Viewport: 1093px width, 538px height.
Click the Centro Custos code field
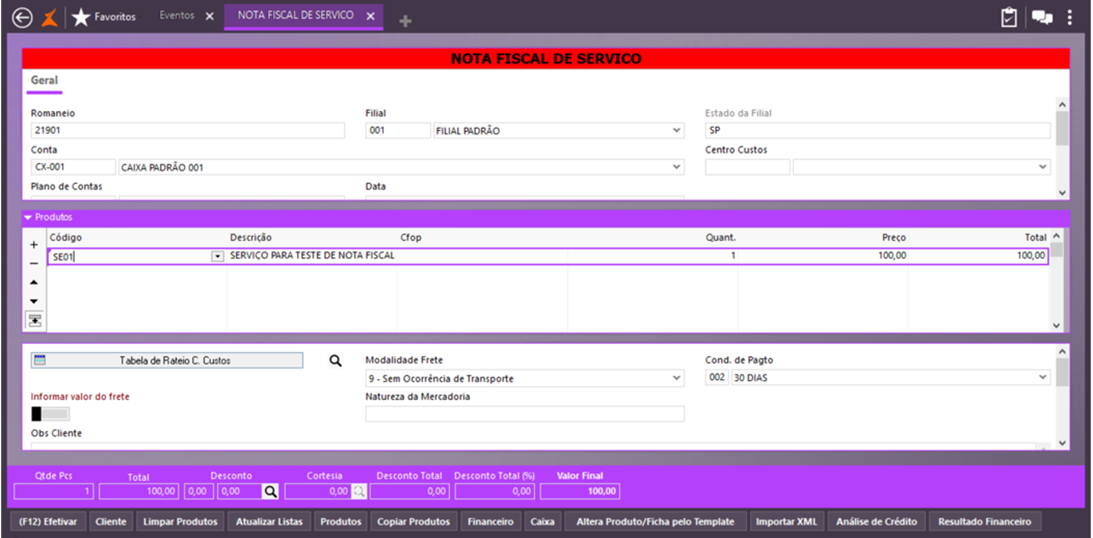pyautogui.click(x=747, y=167)
